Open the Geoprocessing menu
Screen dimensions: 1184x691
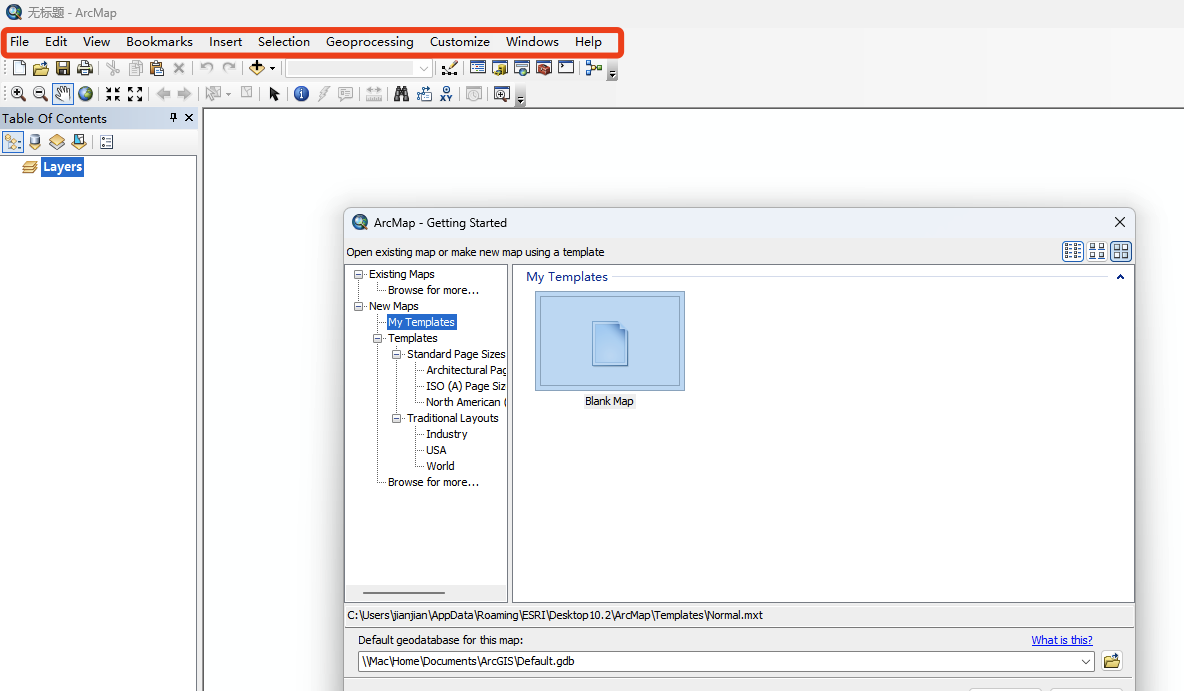[370, 42]
